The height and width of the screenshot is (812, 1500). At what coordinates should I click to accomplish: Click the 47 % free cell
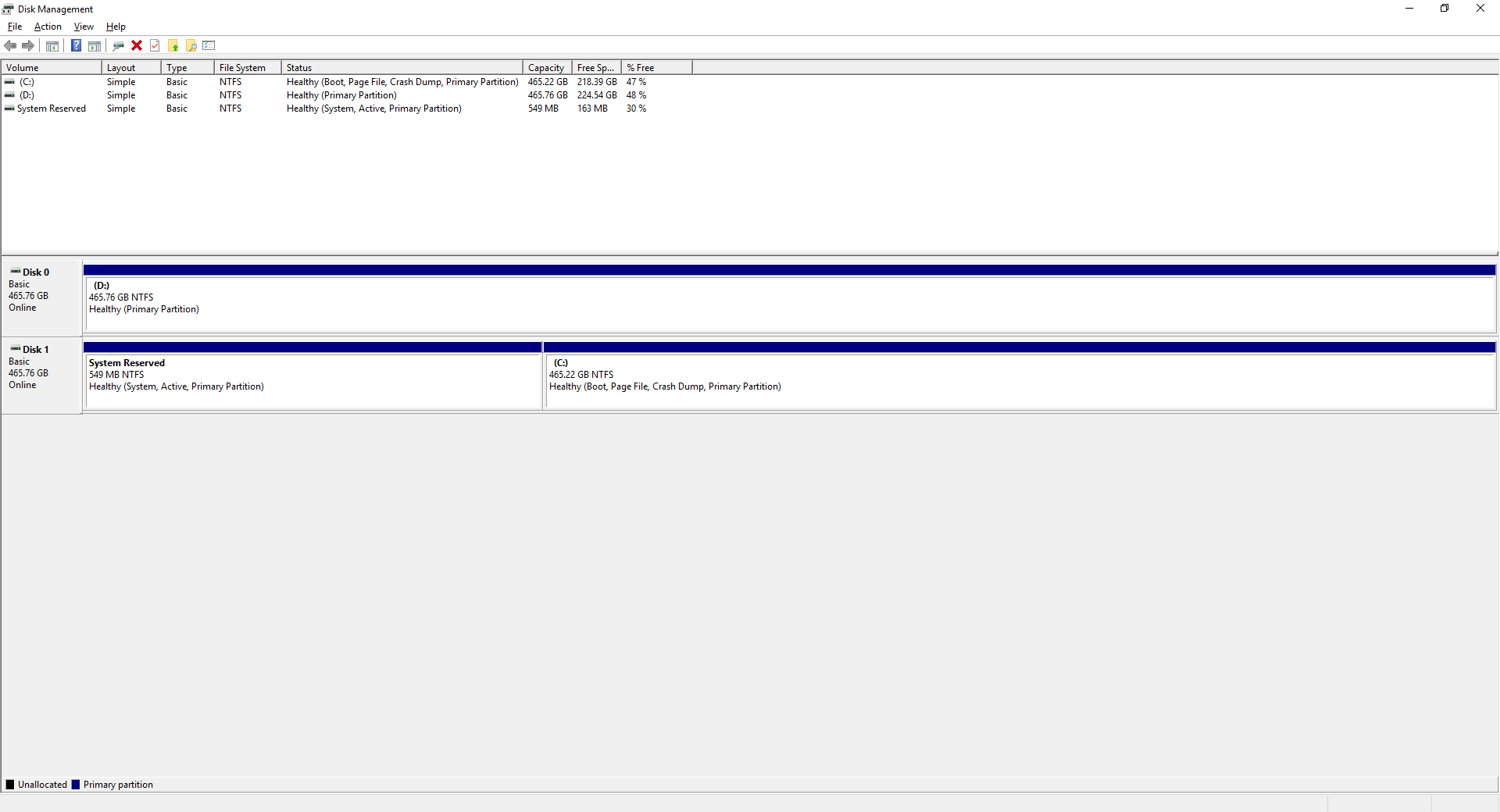click(636, 82)
